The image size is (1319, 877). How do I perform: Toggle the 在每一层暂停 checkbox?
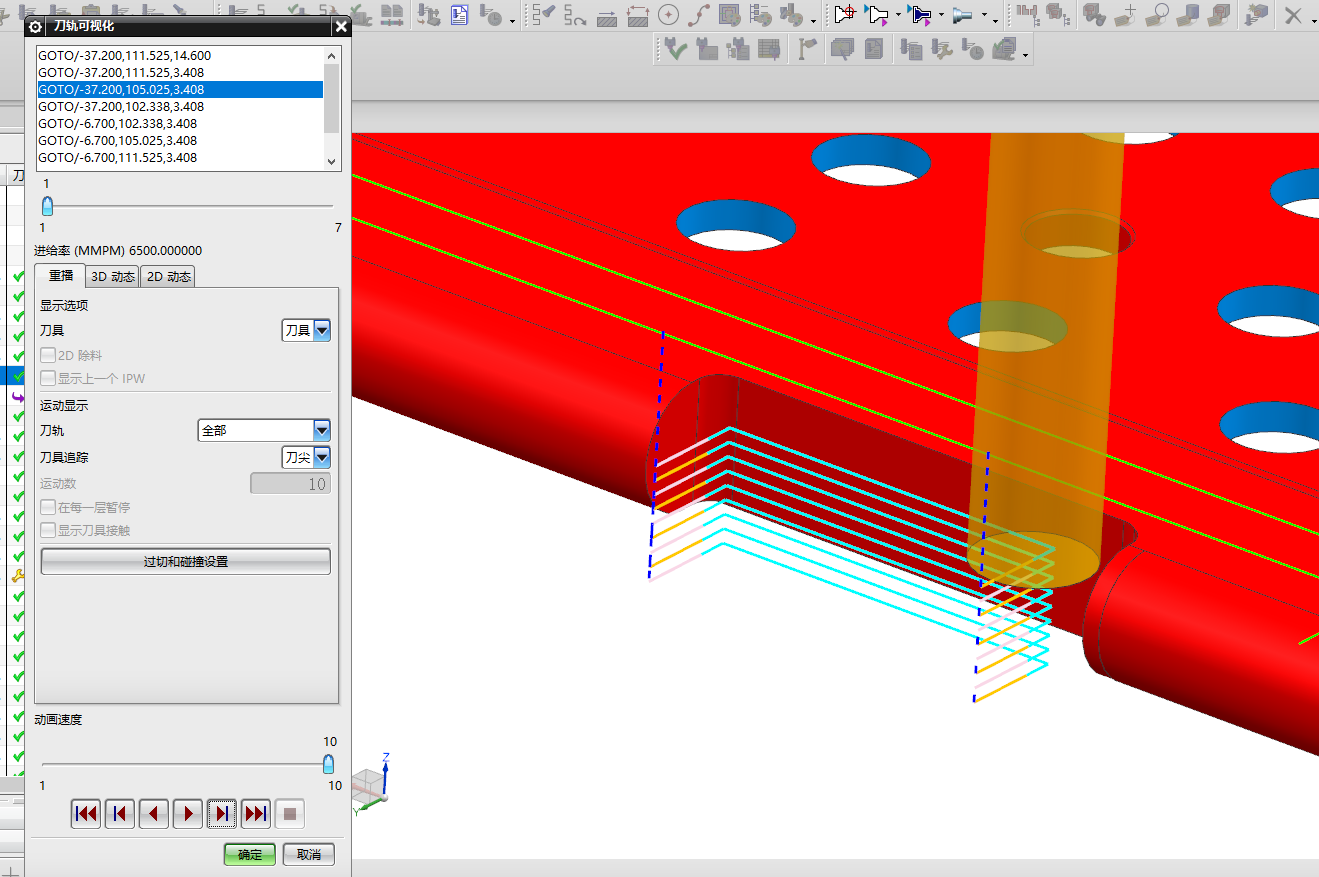48,507
